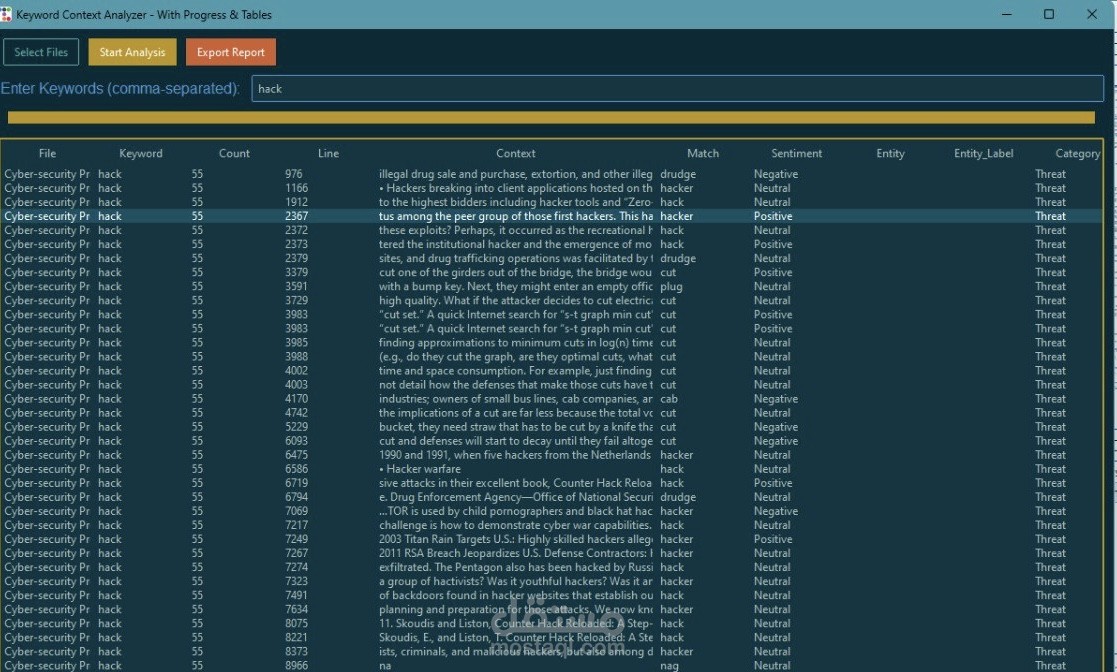Screen dimensions: 1117x672
Task: Click the Line column header
Action: pyautogui.click(x=328, y=153)
